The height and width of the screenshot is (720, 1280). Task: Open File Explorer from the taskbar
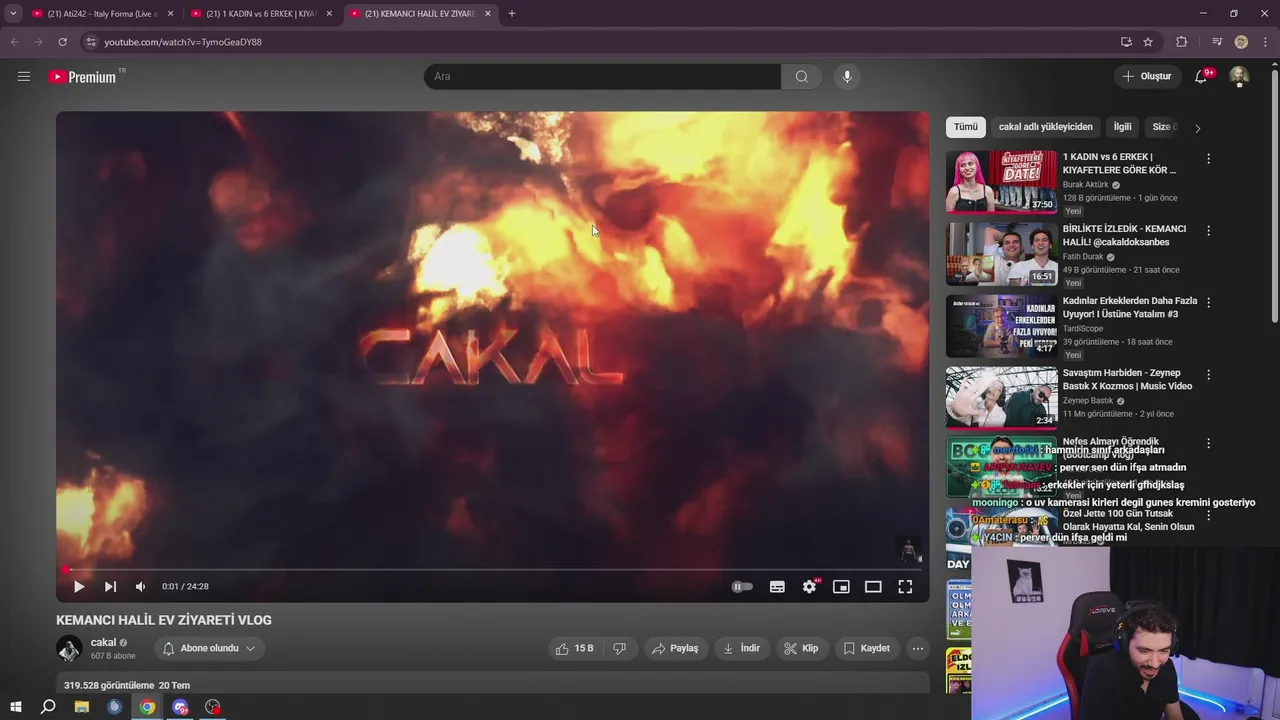[x=81, y=707]
